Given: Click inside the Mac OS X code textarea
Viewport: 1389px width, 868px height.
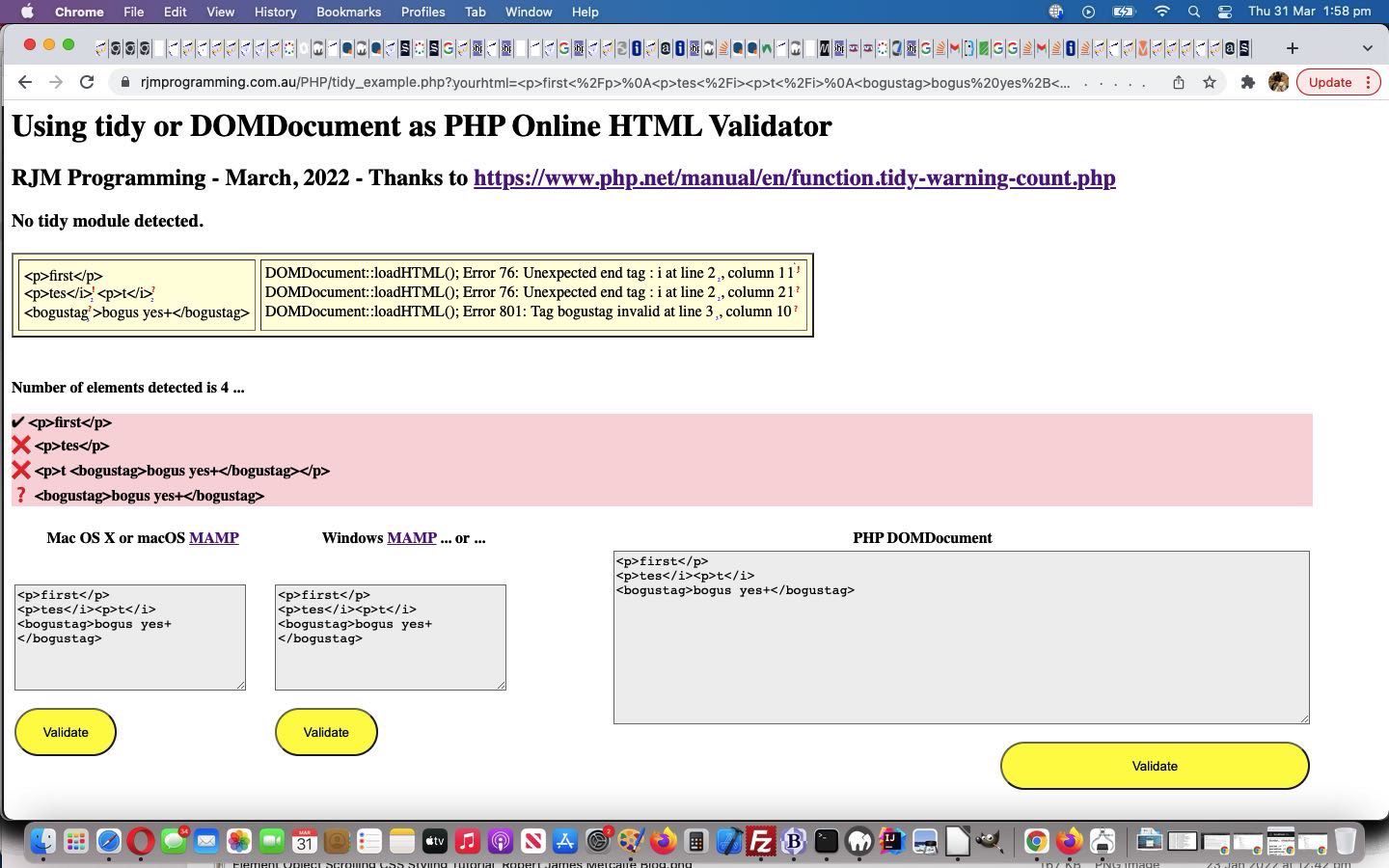Looking at the screenshot, I should tap(129, 637).
